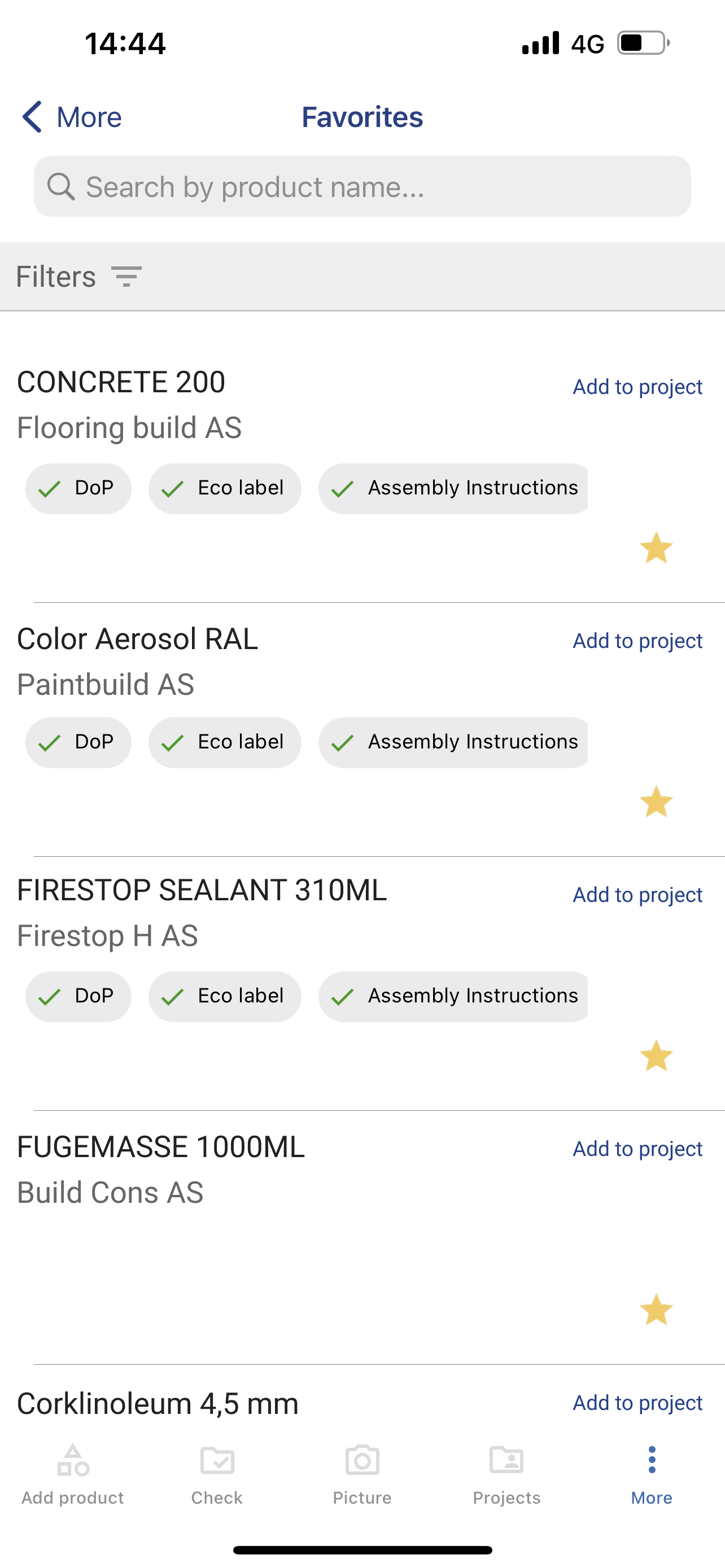Open Eco label chip for Color Aerosol RAL

[225, 742]
